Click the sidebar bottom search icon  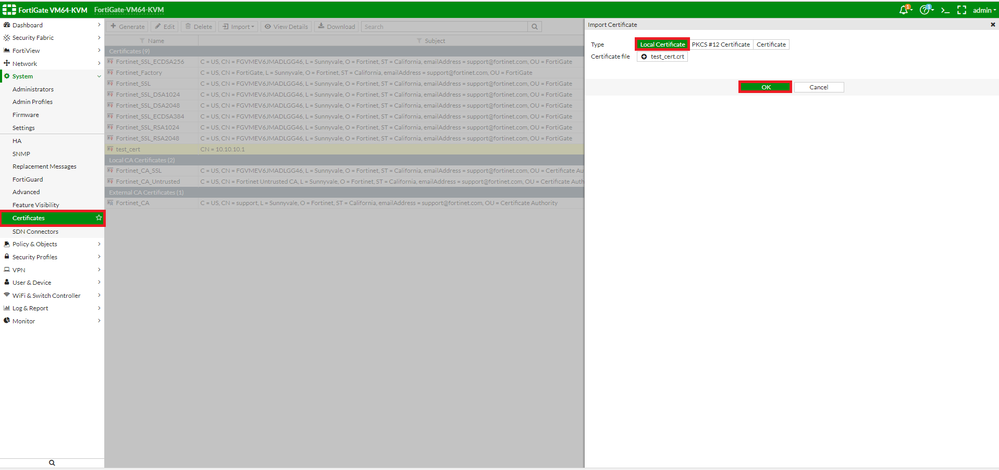click(x=52, y=463)
